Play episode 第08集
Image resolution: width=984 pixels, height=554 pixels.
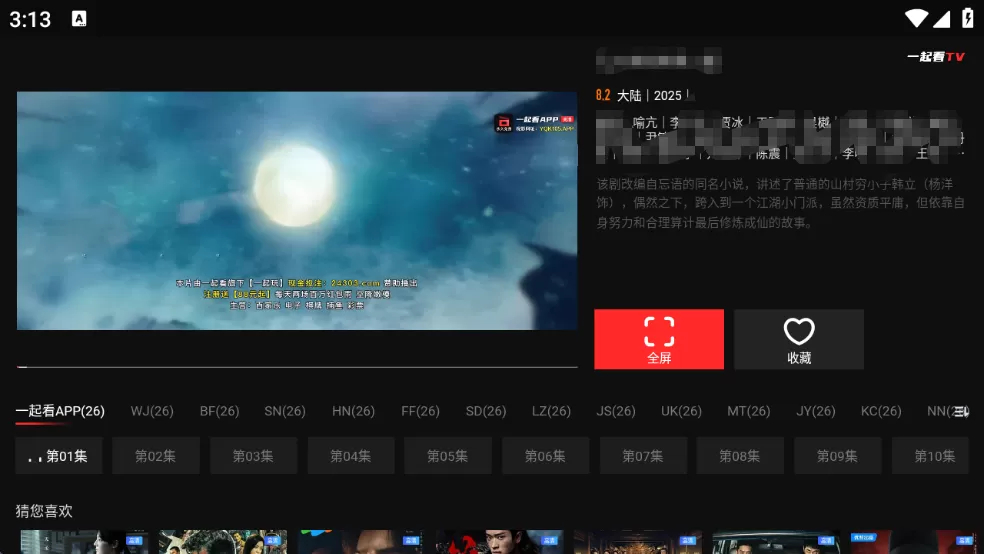pyautogui.click(x=739, y=456)
